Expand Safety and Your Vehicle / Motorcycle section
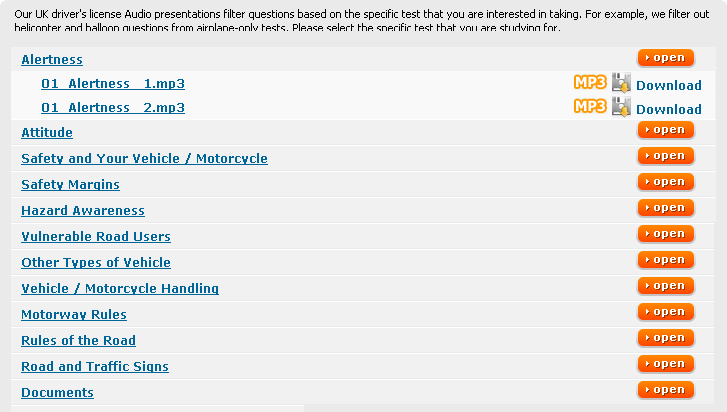This screenshot has height=412, width=727. [665, 156]
